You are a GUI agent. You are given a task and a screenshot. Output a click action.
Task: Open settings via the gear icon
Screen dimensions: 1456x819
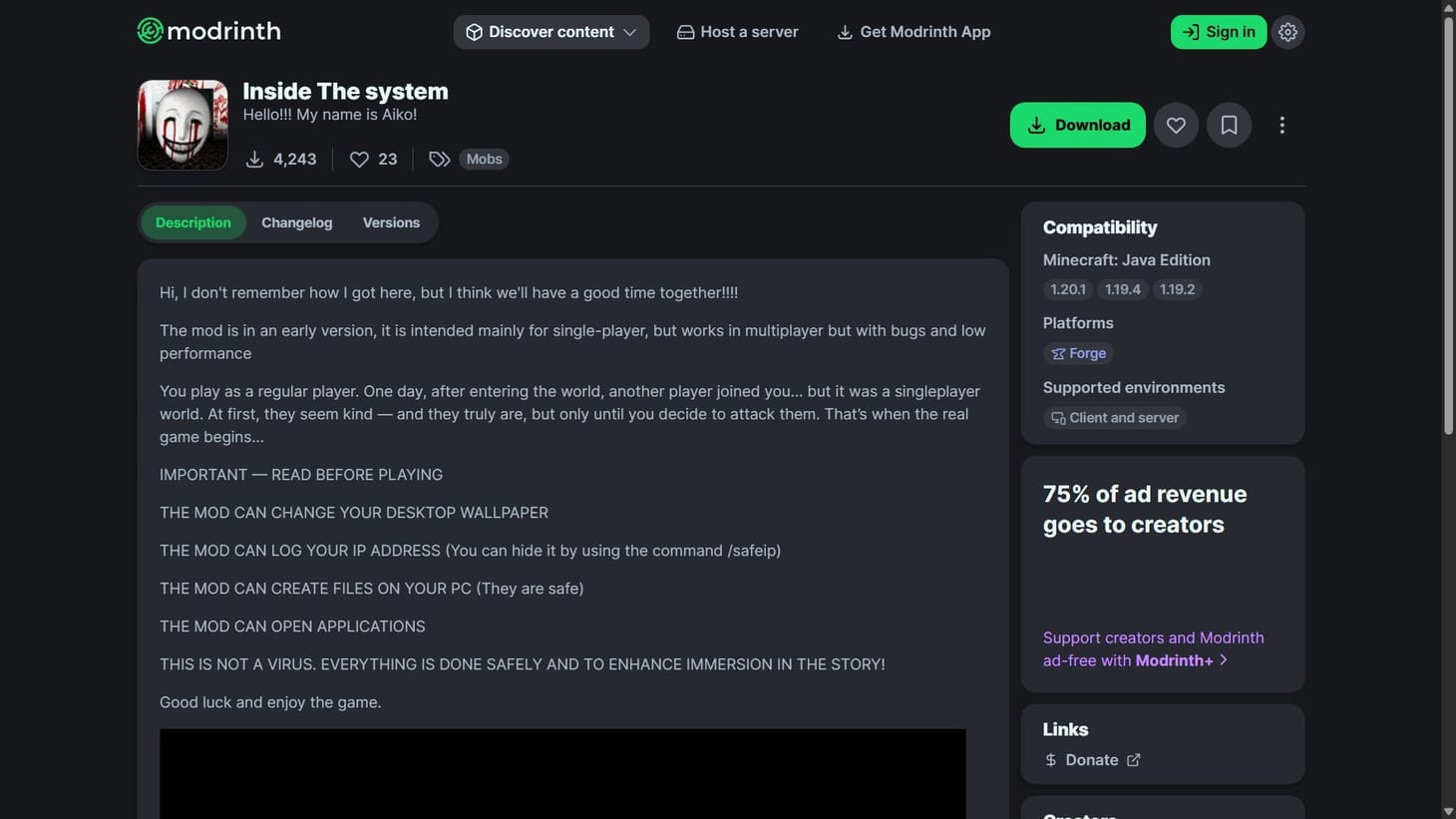pos(1287,31)
